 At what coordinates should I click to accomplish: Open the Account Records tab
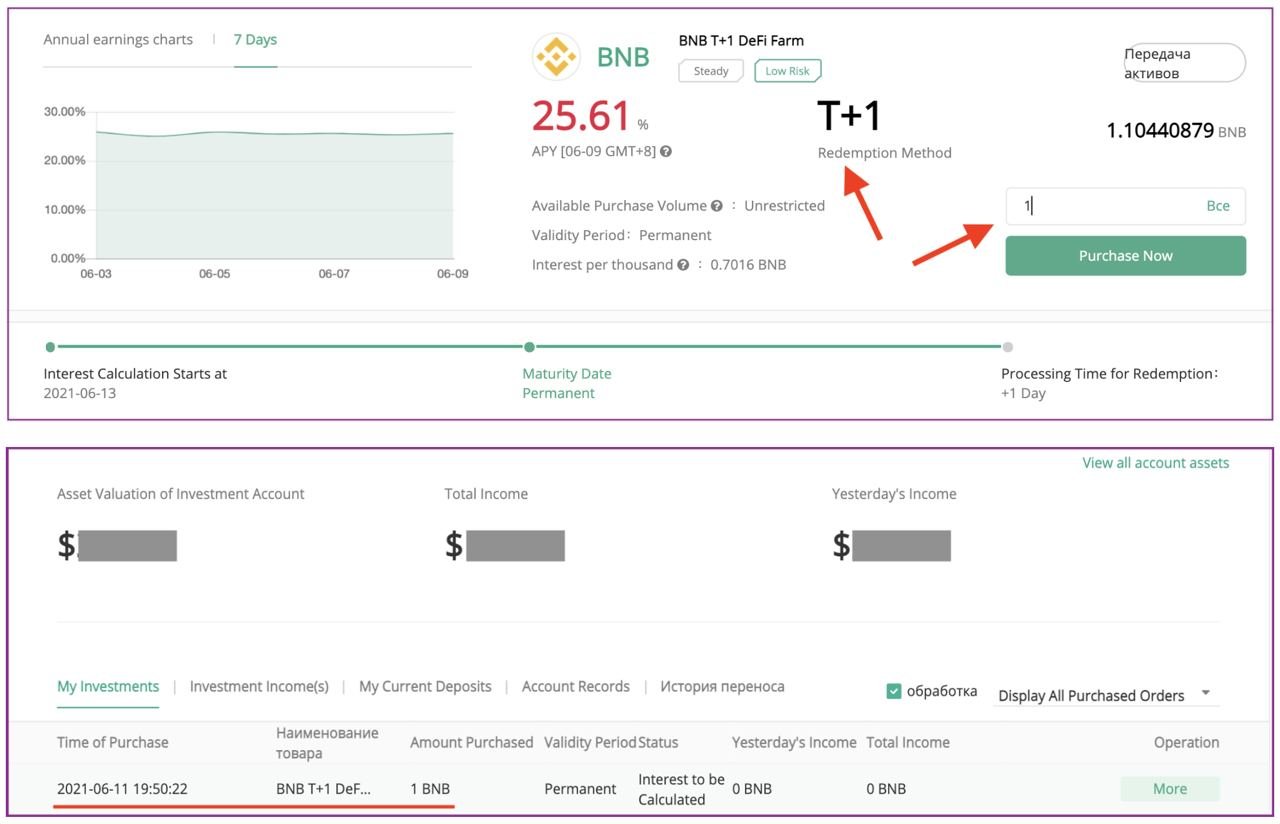click(x=576, y=687)
